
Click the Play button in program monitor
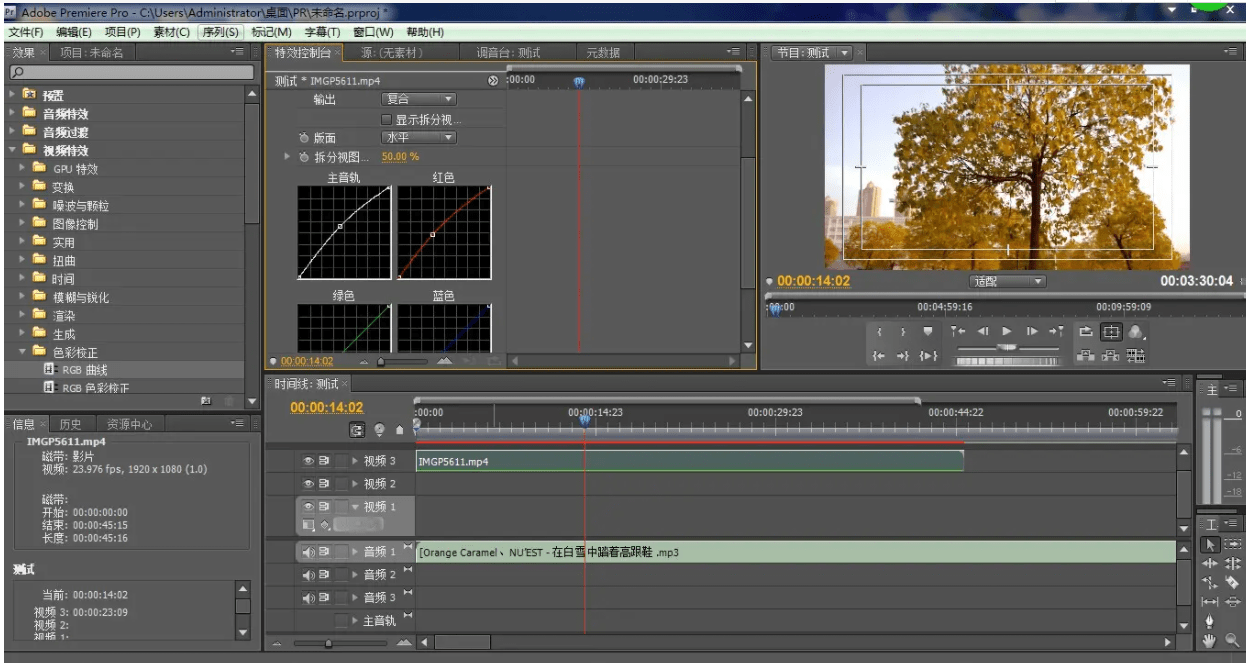tap(1006, 331)
